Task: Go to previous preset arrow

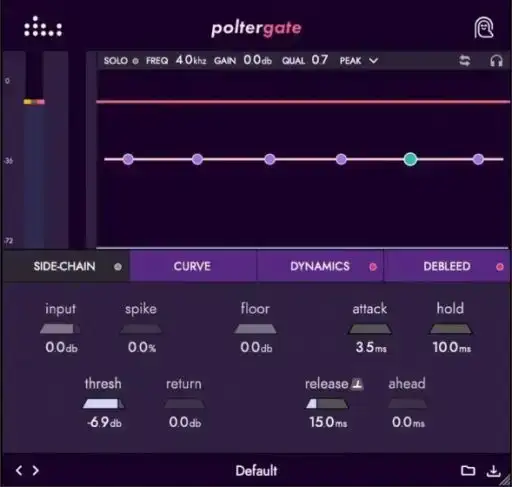Action: 19,470
